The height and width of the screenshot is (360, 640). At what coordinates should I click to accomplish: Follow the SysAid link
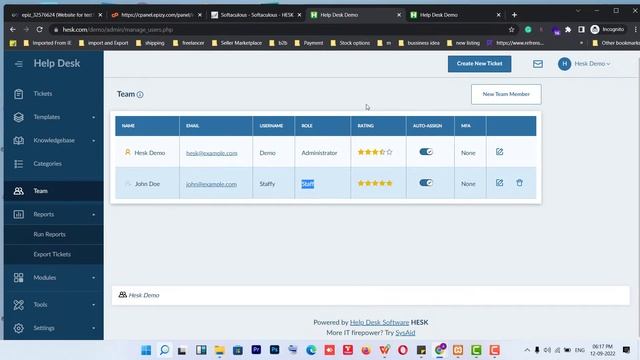pyautogui.click(x=405, y=333)
